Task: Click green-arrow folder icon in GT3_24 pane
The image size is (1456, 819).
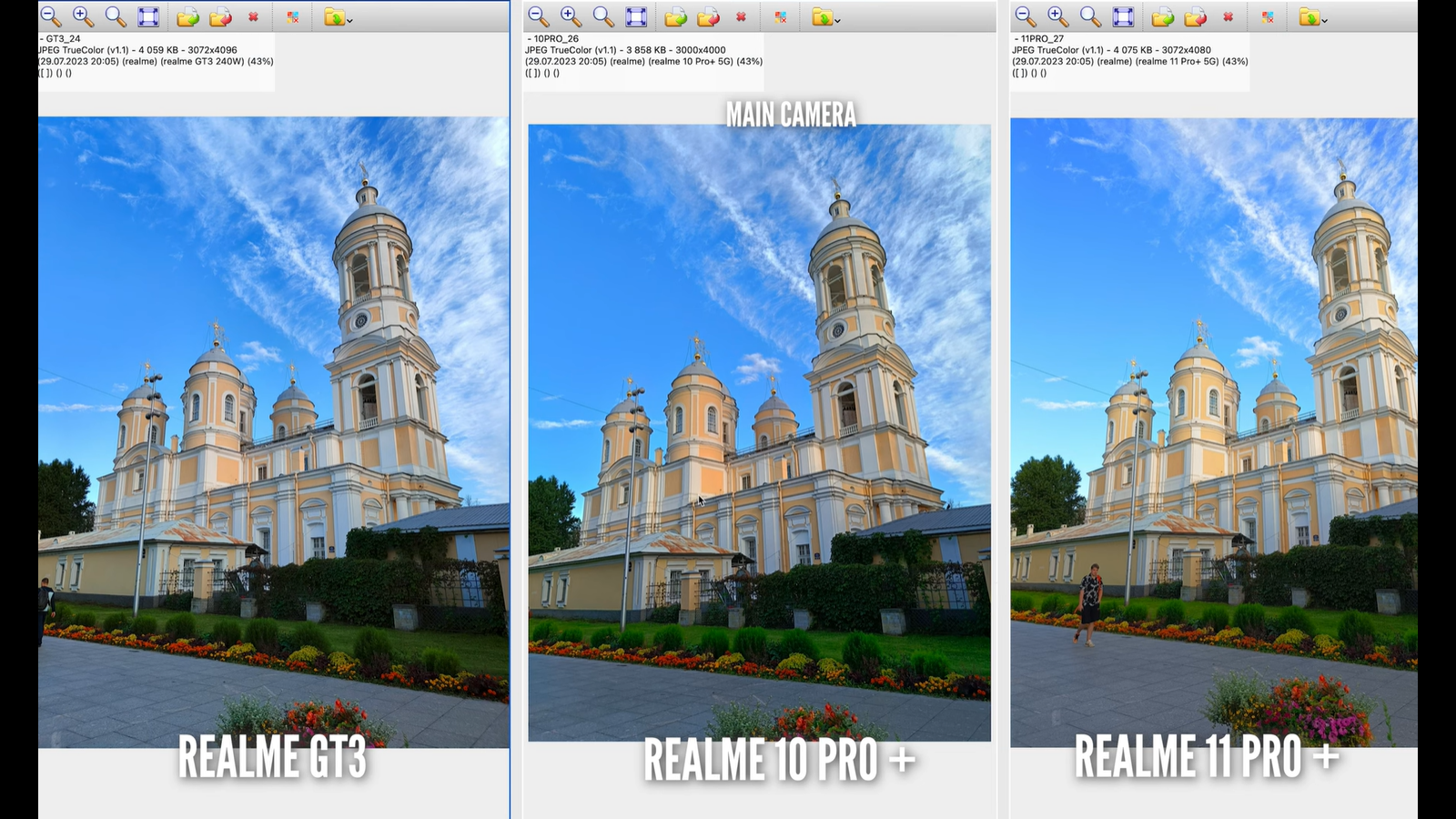Action: coord(187,16)
